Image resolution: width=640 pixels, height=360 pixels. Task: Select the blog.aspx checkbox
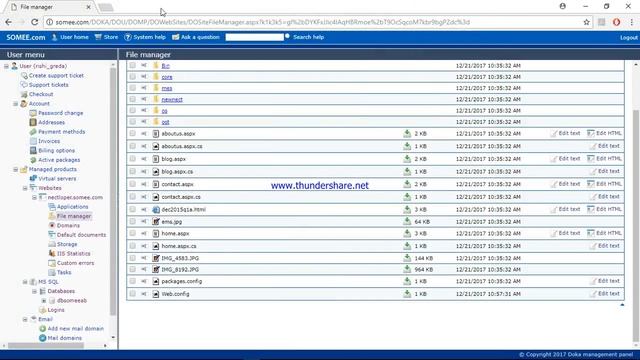[x=132, y=159]
